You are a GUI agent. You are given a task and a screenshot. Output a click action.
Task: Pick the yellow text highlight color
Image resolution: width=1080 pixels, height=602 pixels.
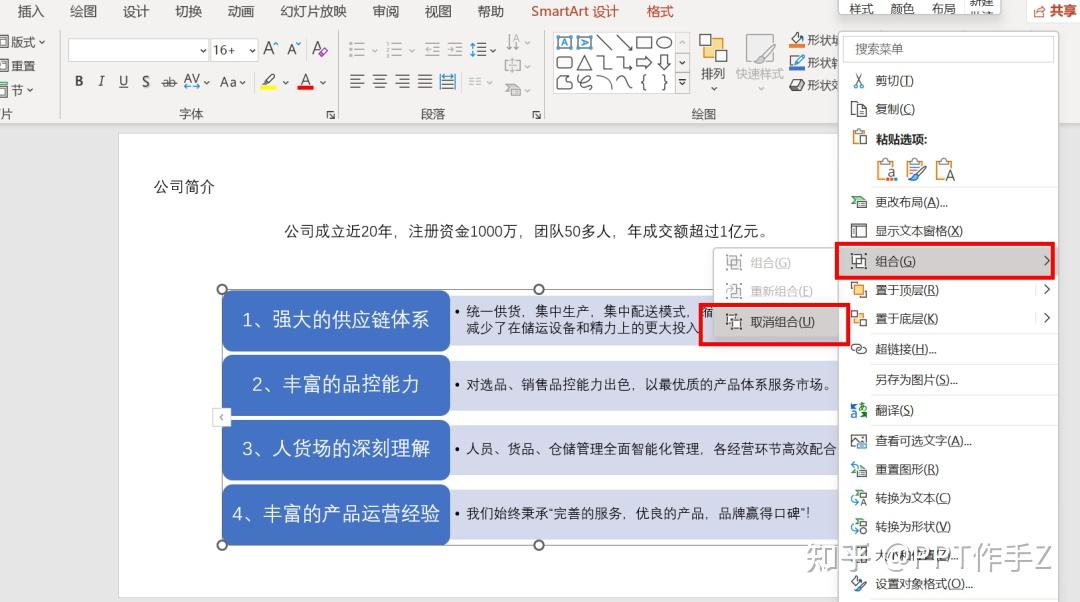(268, 81)
